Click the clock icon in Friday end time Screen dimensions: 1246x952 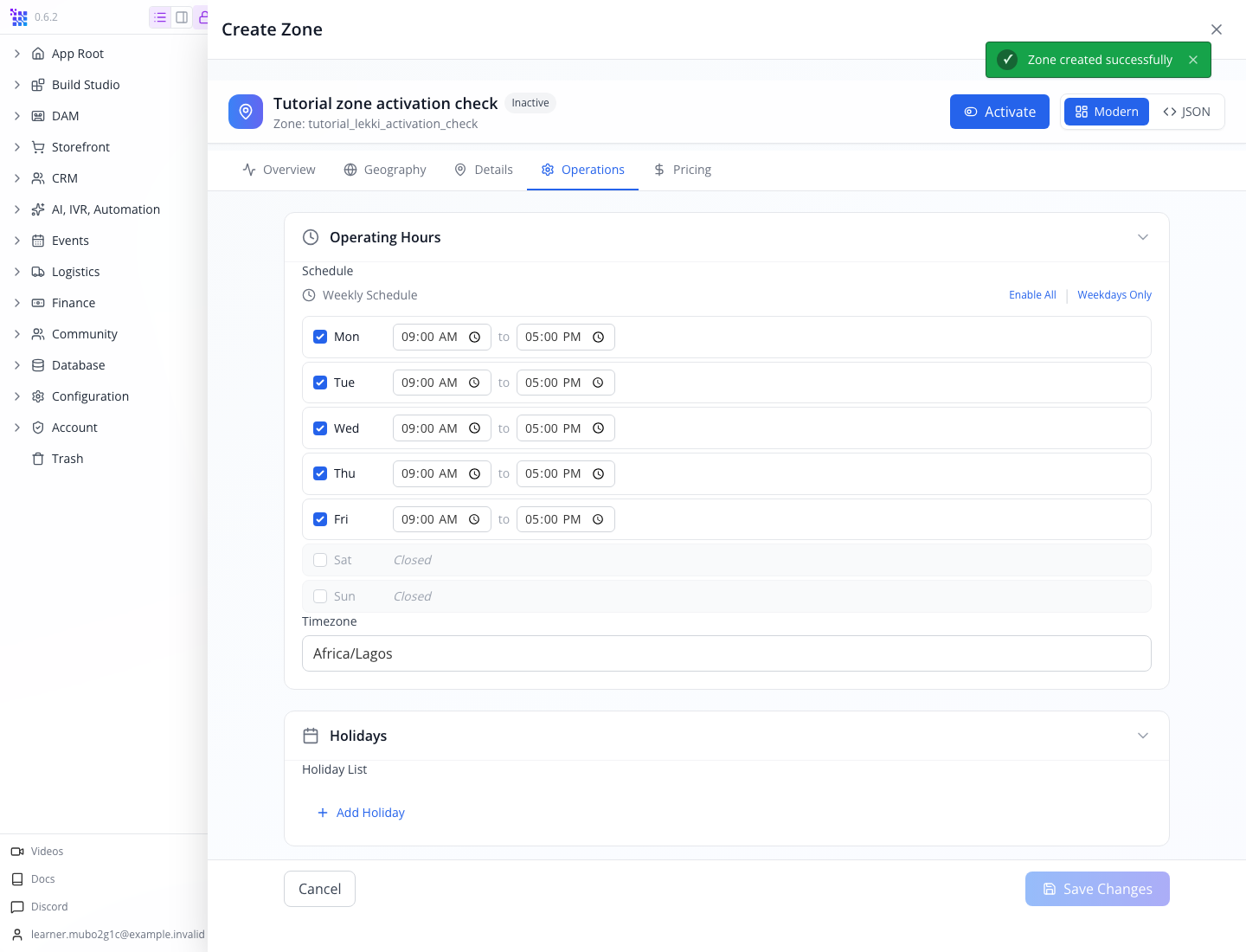[x=598, y=519]
